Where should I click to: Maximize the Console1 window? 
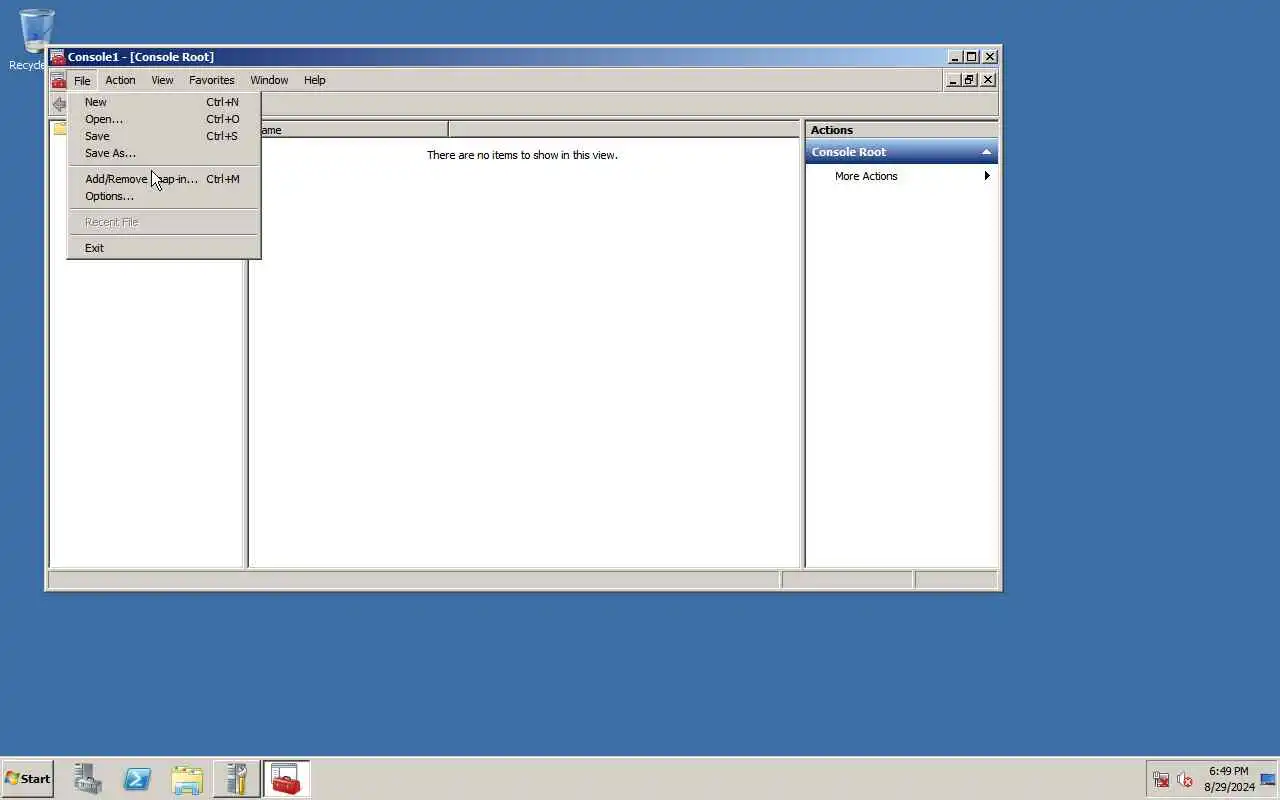coord(971,57)
